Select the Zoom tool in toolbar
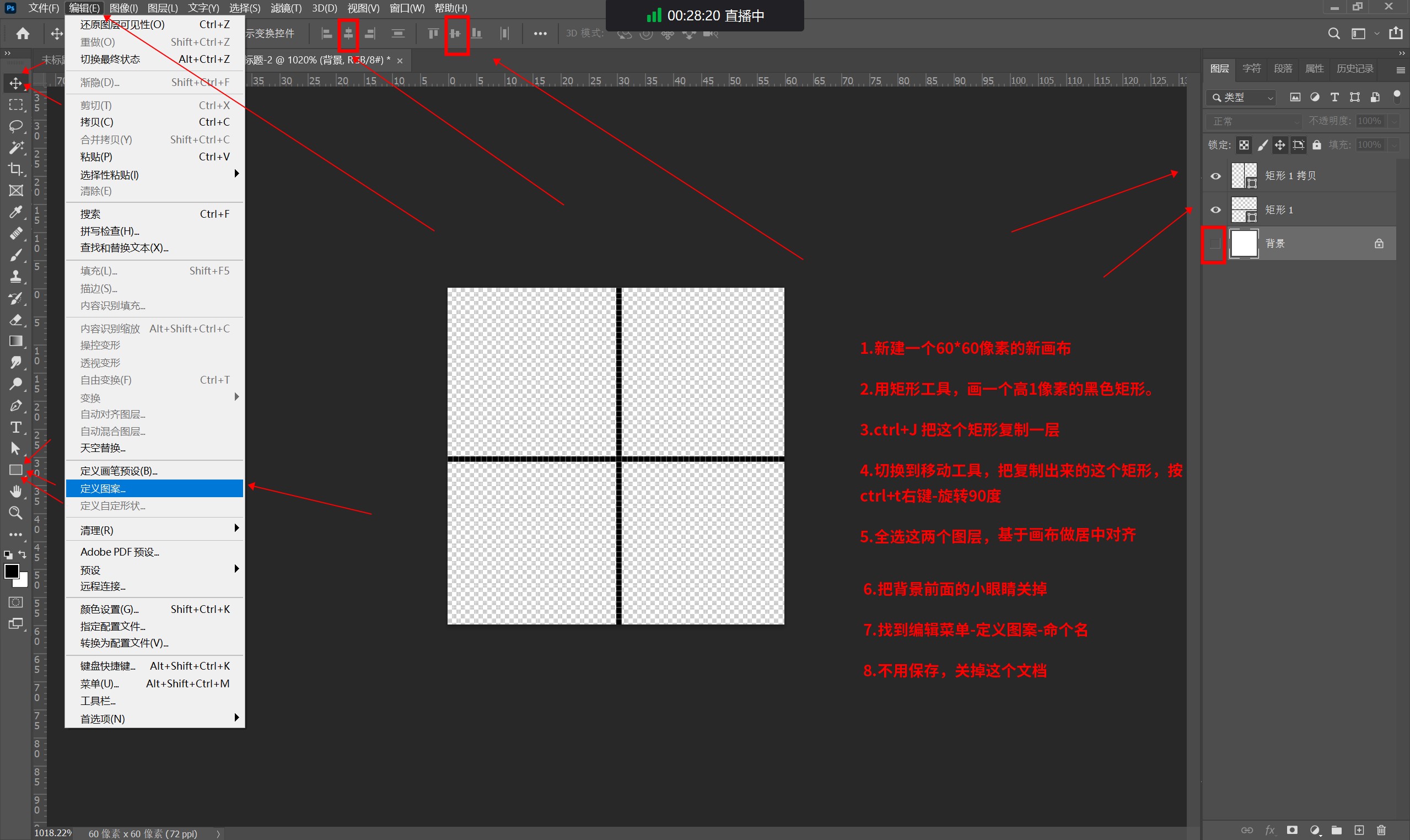The image size is (1410, 840). click(x=16, y=513)
